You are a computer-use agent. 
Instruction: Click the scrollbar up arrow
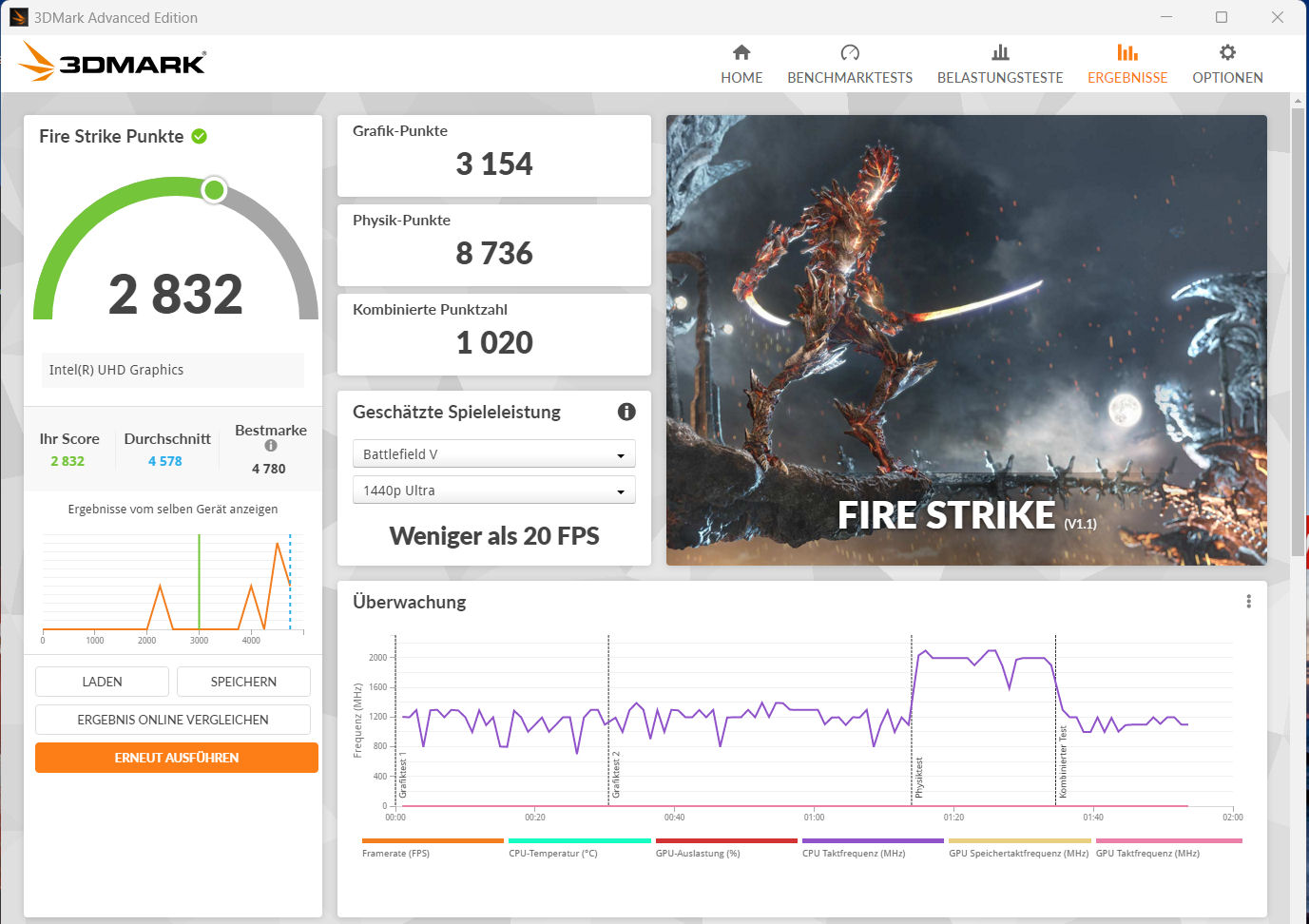(x=1299, y=100)
